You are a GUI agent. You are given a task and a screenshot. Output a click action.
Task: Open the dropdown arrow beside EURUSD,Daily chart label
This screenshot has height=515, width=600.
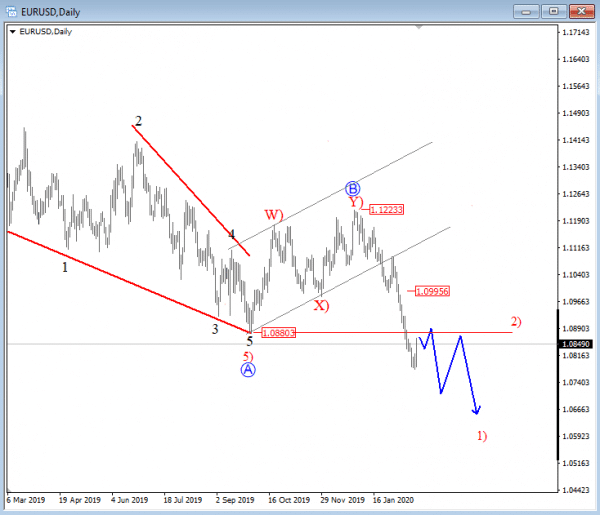coord(12,32)
